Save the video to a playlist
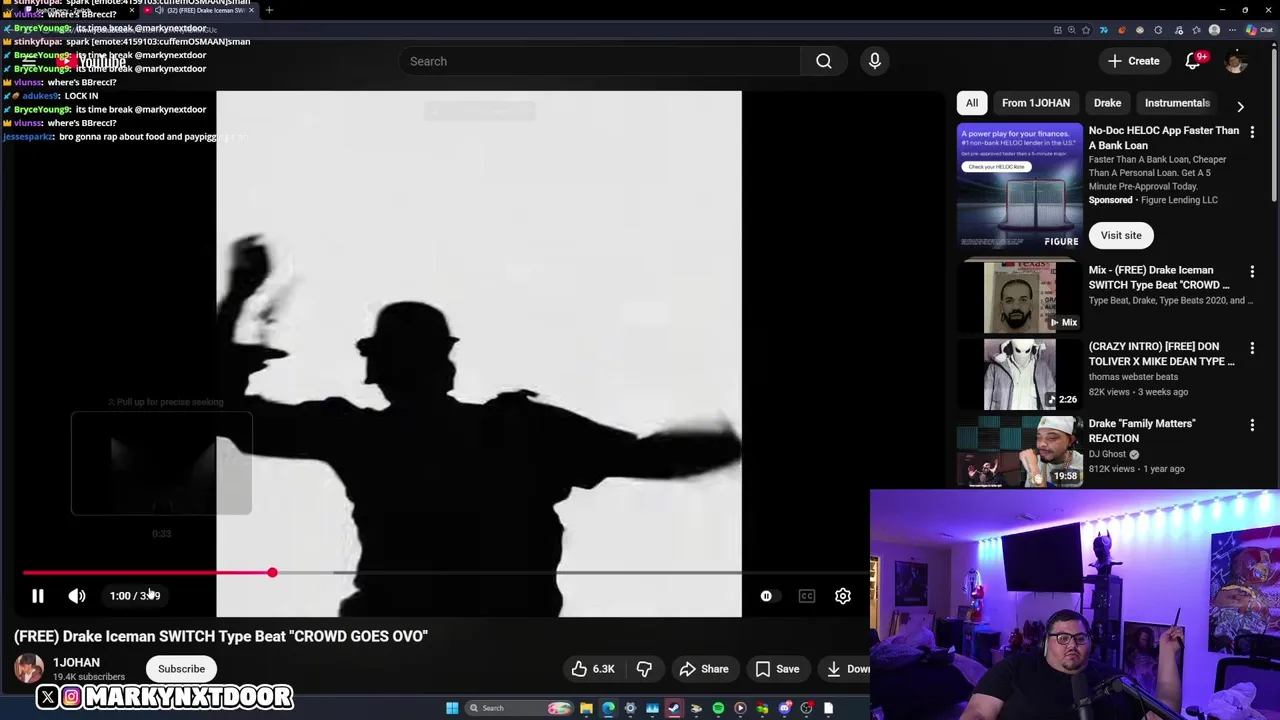Viewport: 1280px width, 720px height. pyautogui.click(x=777, y=669)
